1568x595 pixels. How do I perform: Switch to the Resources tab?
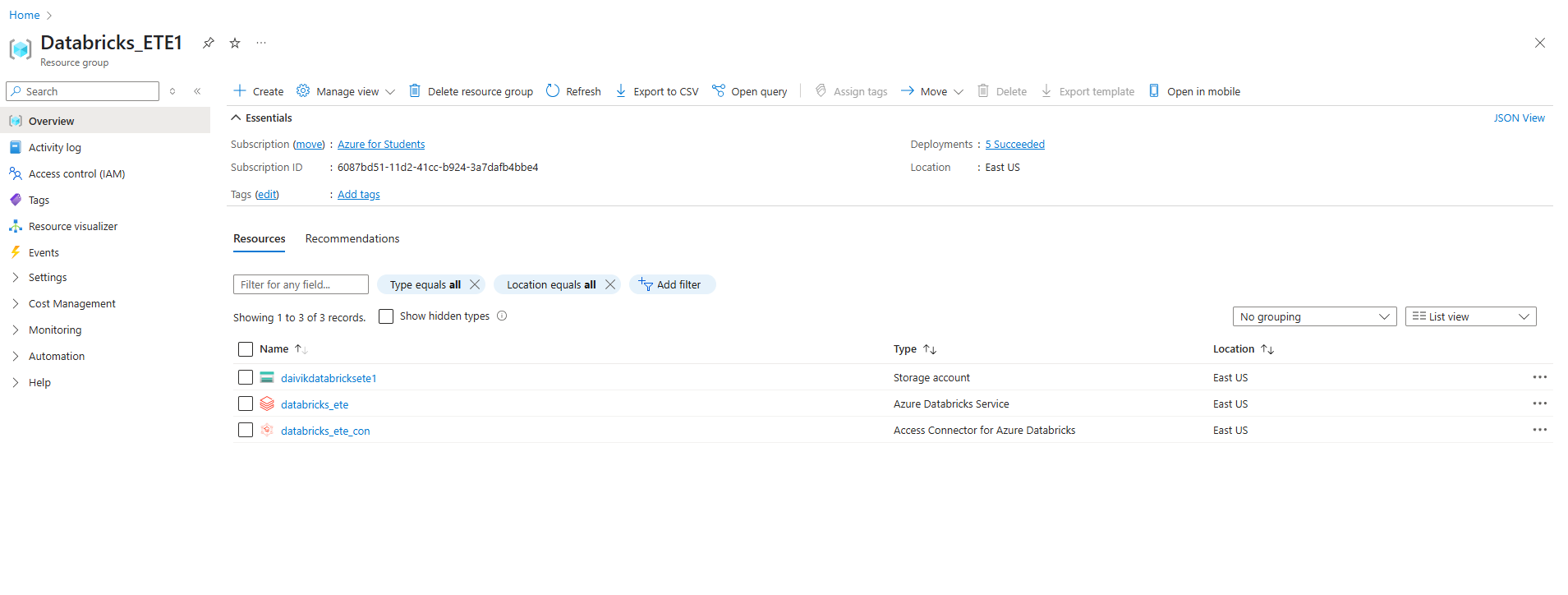point(260,239)
